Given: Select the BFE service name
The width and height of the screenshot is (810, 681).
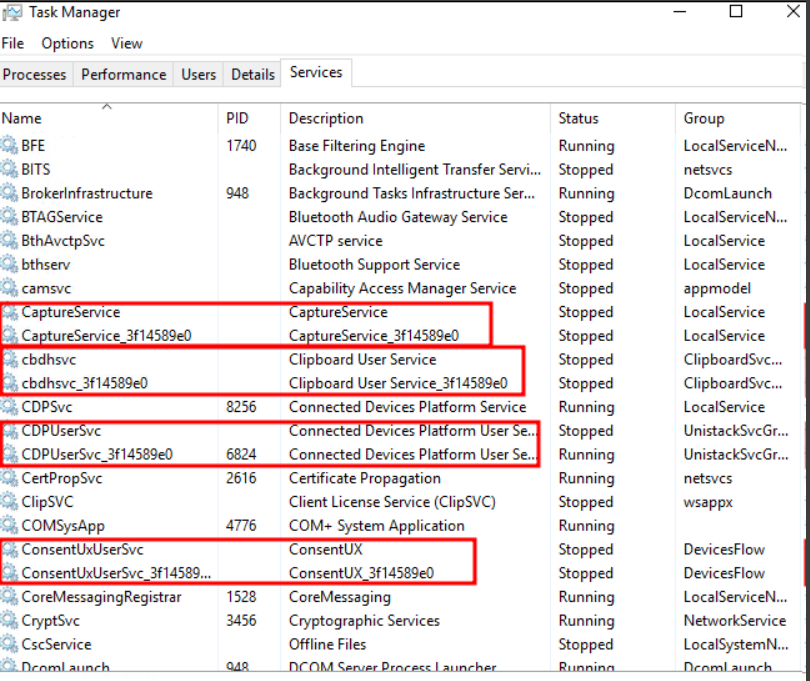Looking at the screenshot, I should coord(33,146).
